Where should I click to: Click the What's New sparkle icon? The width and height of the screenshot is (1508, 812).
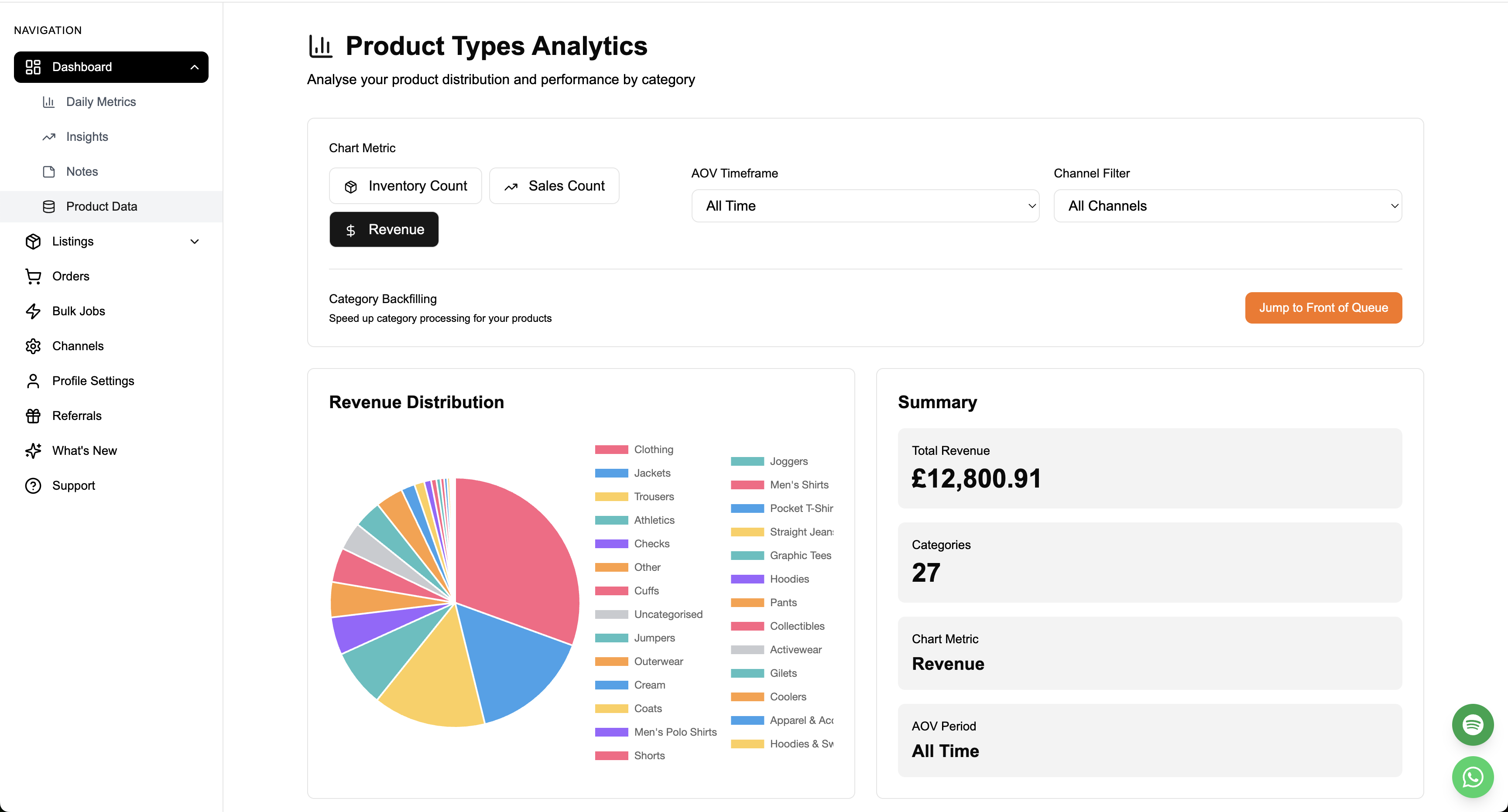(x=33, y=450)
